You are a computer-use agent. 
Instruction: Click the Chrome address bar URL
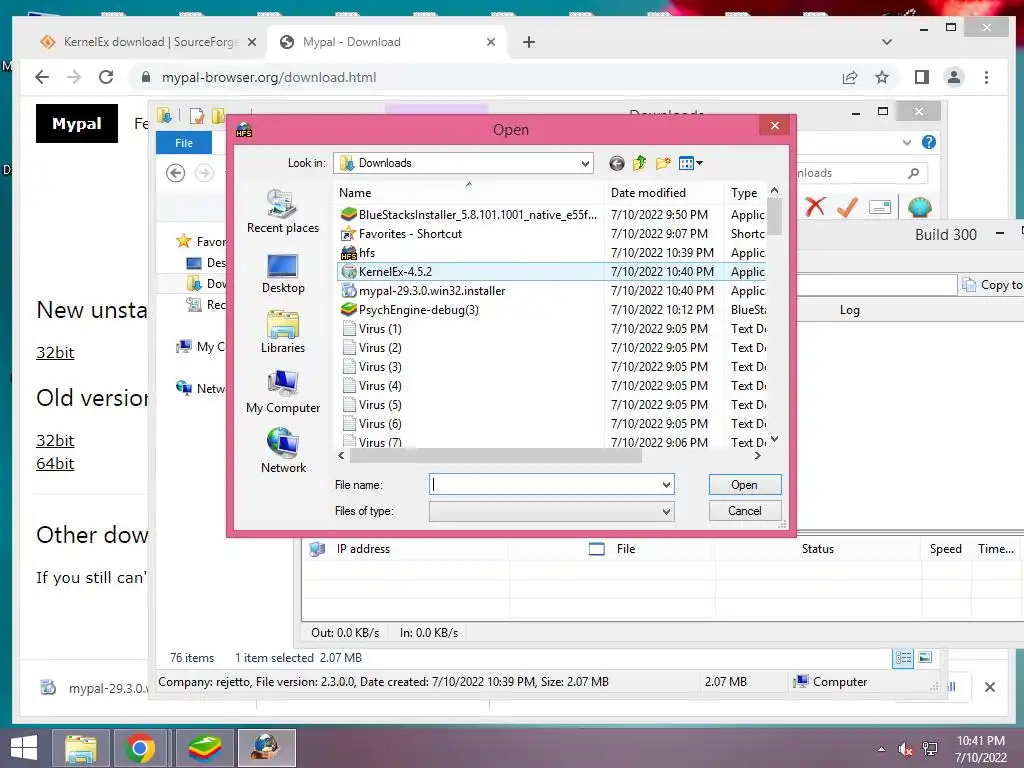coord(269,77)
